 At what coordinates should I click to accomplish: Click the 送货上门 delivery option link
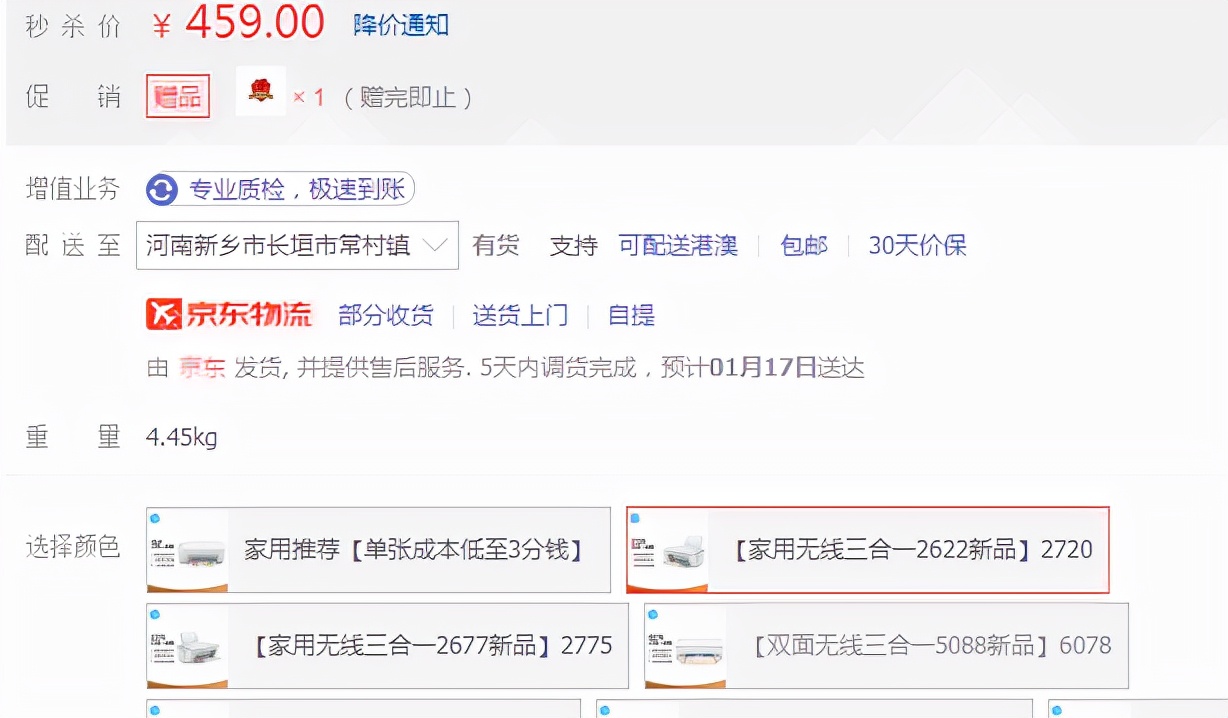[x=520, y=314]
